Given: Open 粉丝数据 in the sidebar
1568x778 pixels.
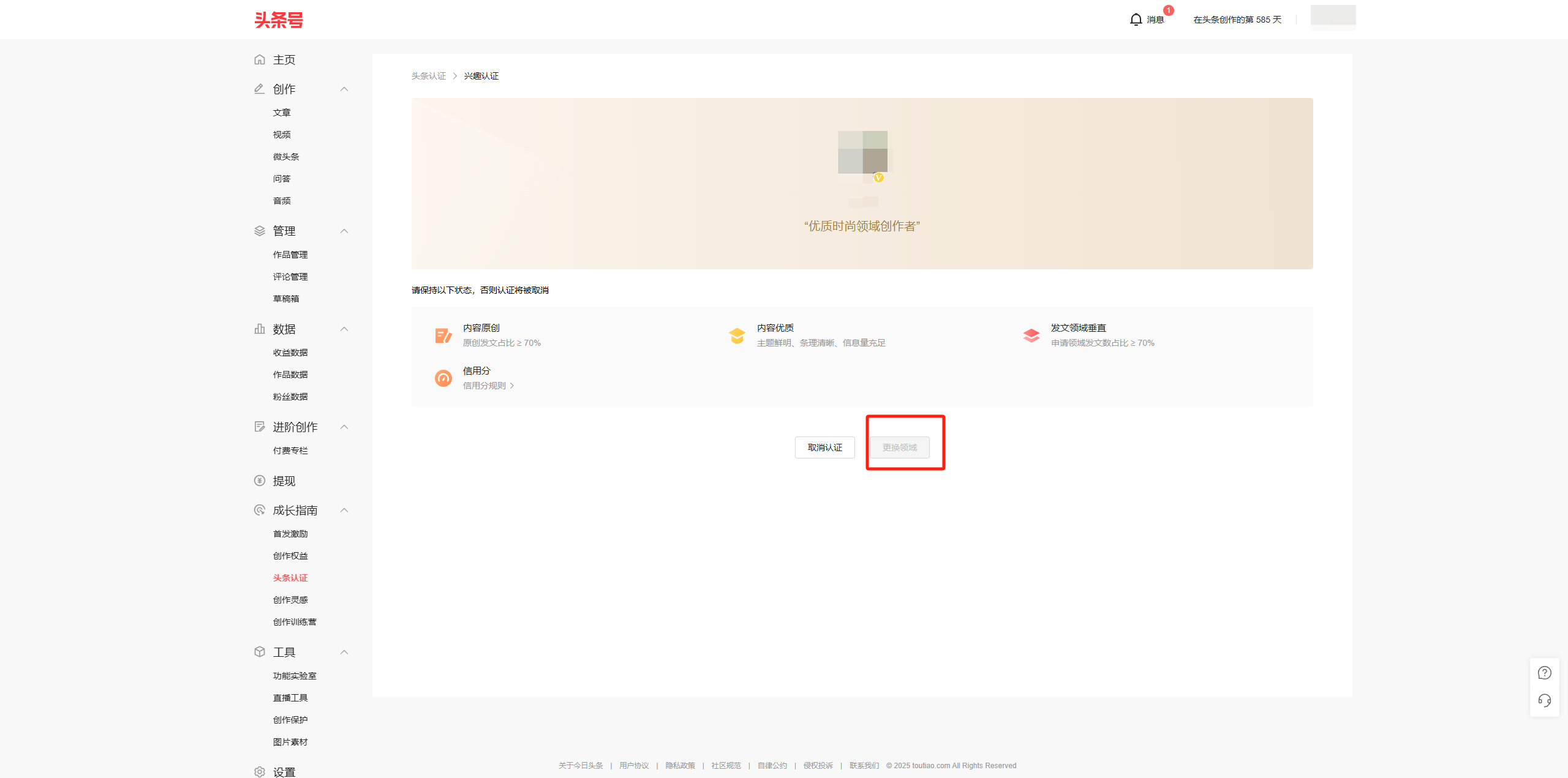Looking at the screenshot, I should tap(290, 397).
